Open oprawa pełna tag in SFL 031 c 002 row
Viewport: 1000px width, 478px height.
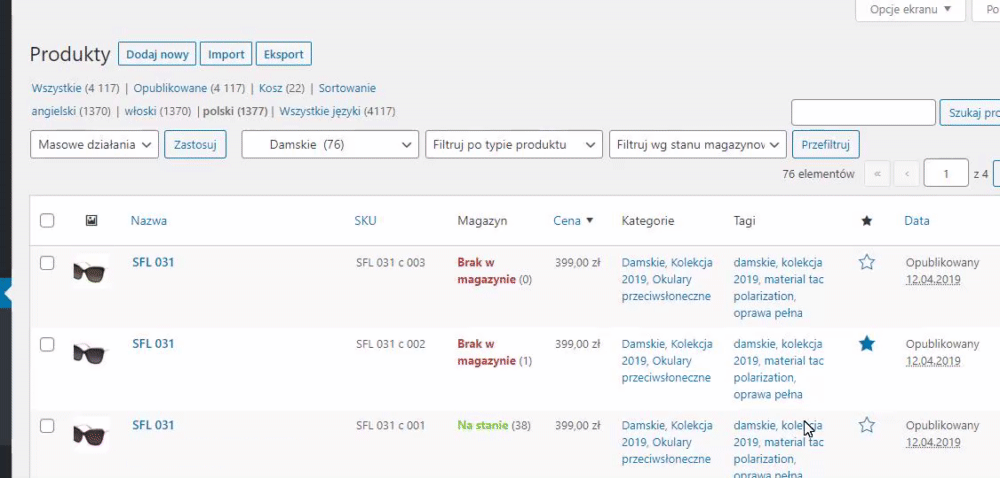768,395
